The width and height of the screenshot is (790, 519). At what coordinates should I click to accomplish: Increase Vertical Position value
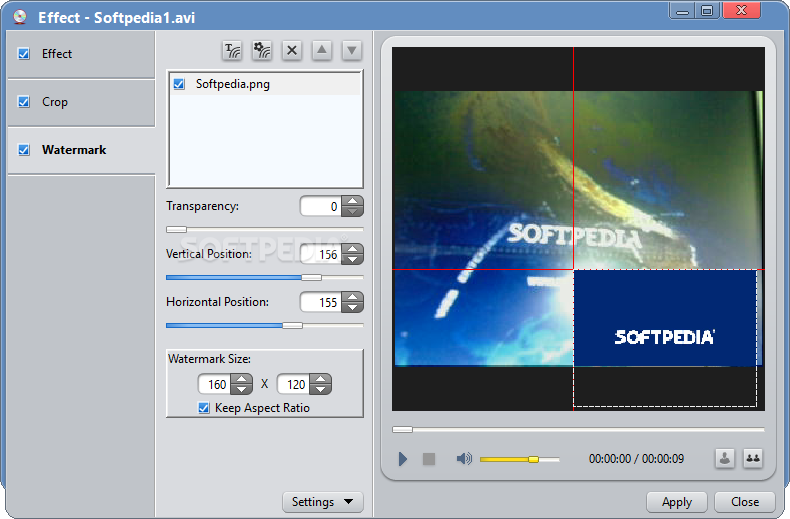tap(353, 249)
